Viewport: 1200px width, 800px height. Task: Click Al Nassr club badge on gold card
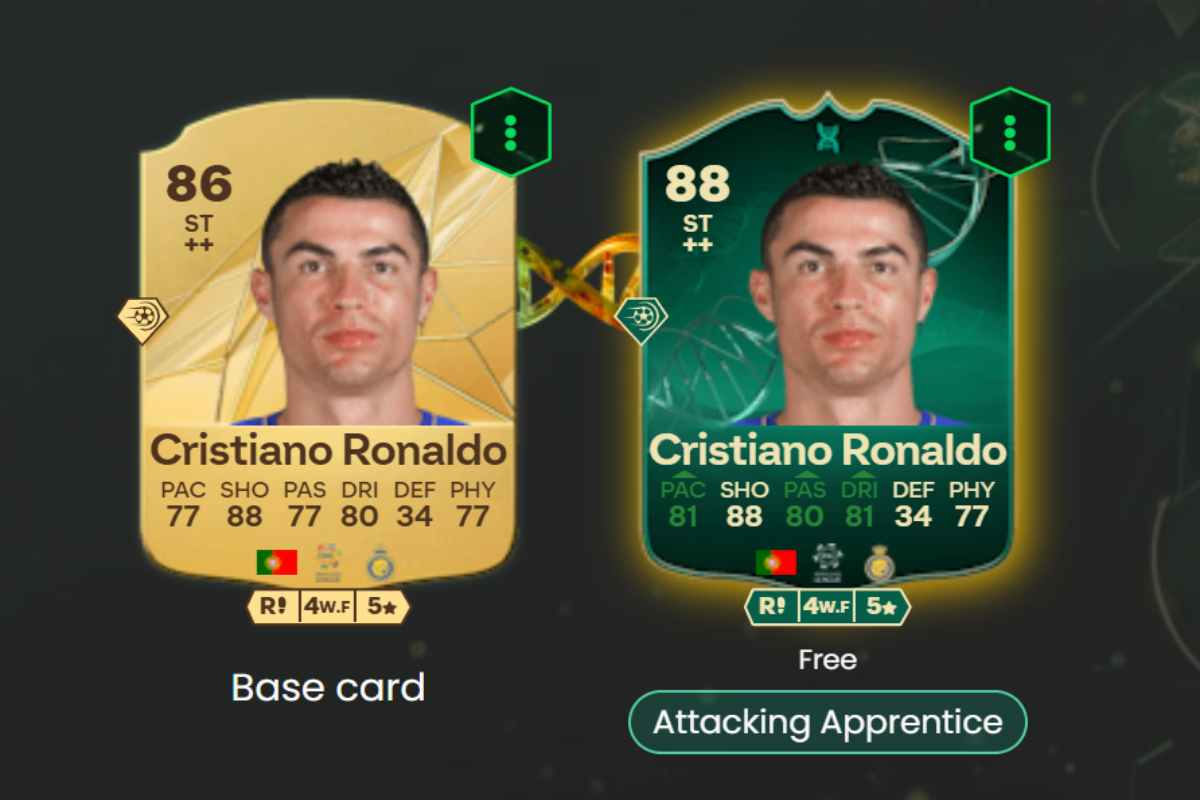tap(381, 563)
